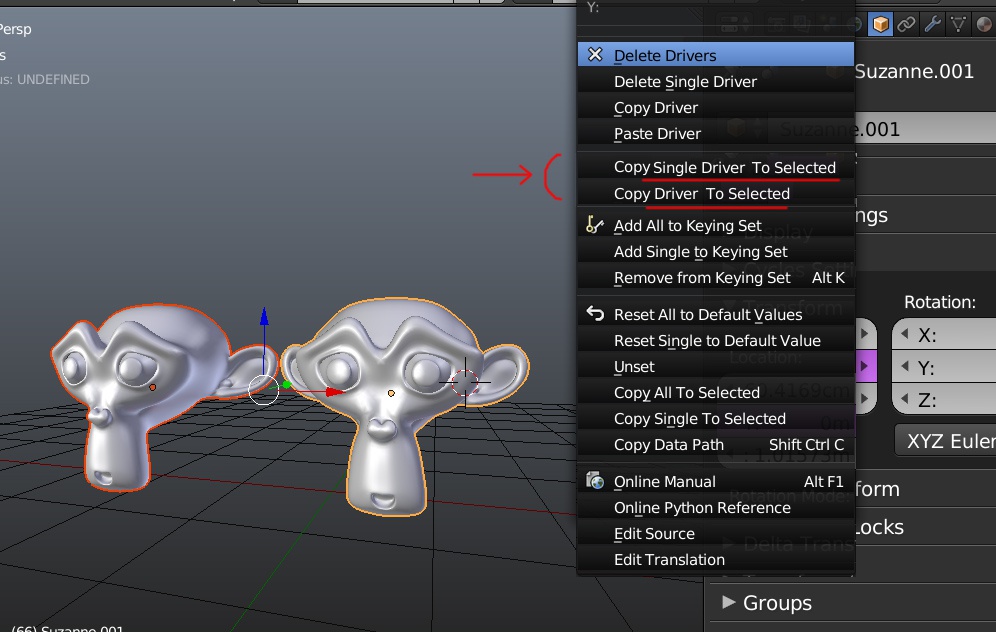Click Copy Driver To Selected
Viewport: 996px width, 632px height.
716,194
